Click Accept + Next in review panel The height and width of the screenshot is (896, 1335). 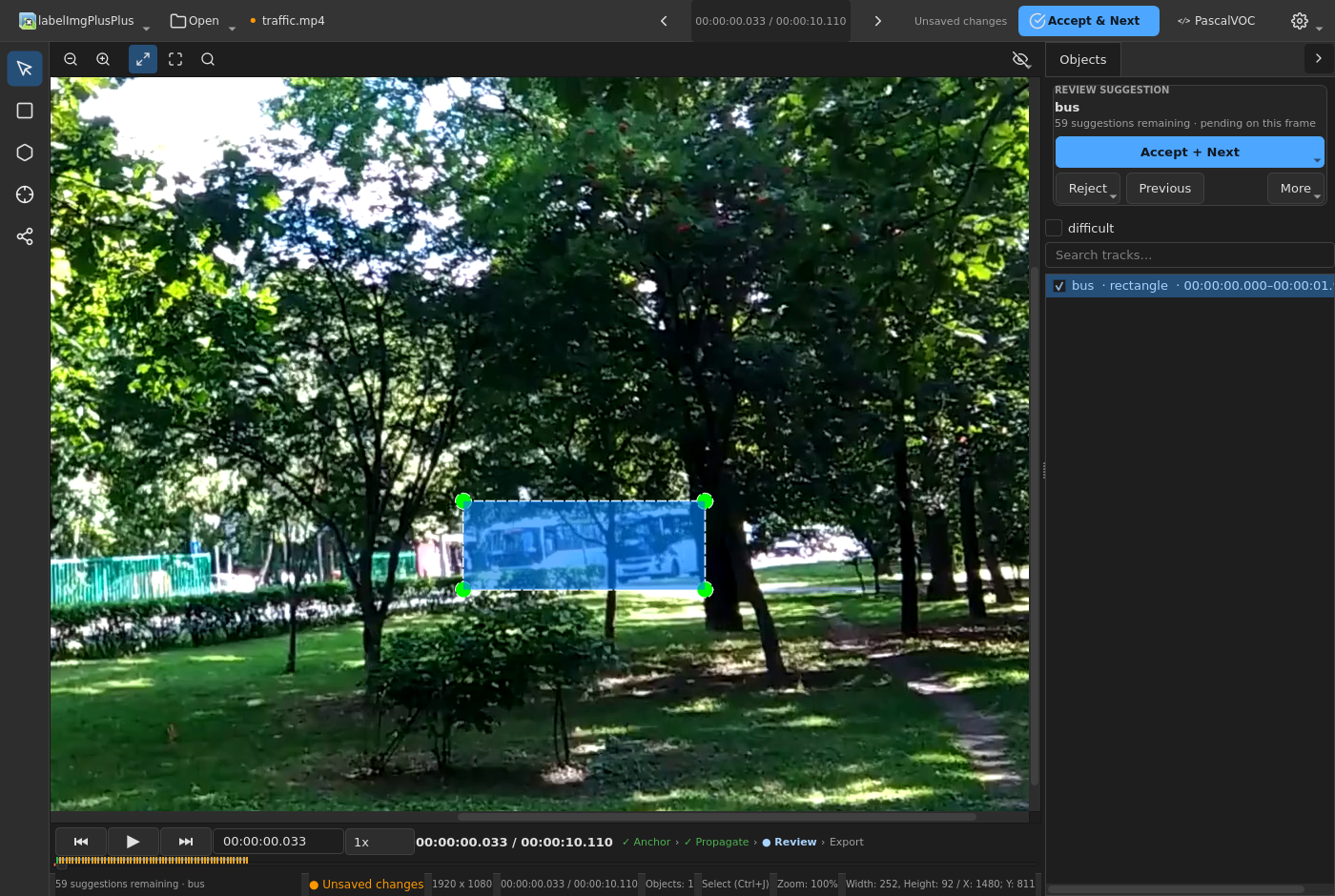click(1190, 153)
